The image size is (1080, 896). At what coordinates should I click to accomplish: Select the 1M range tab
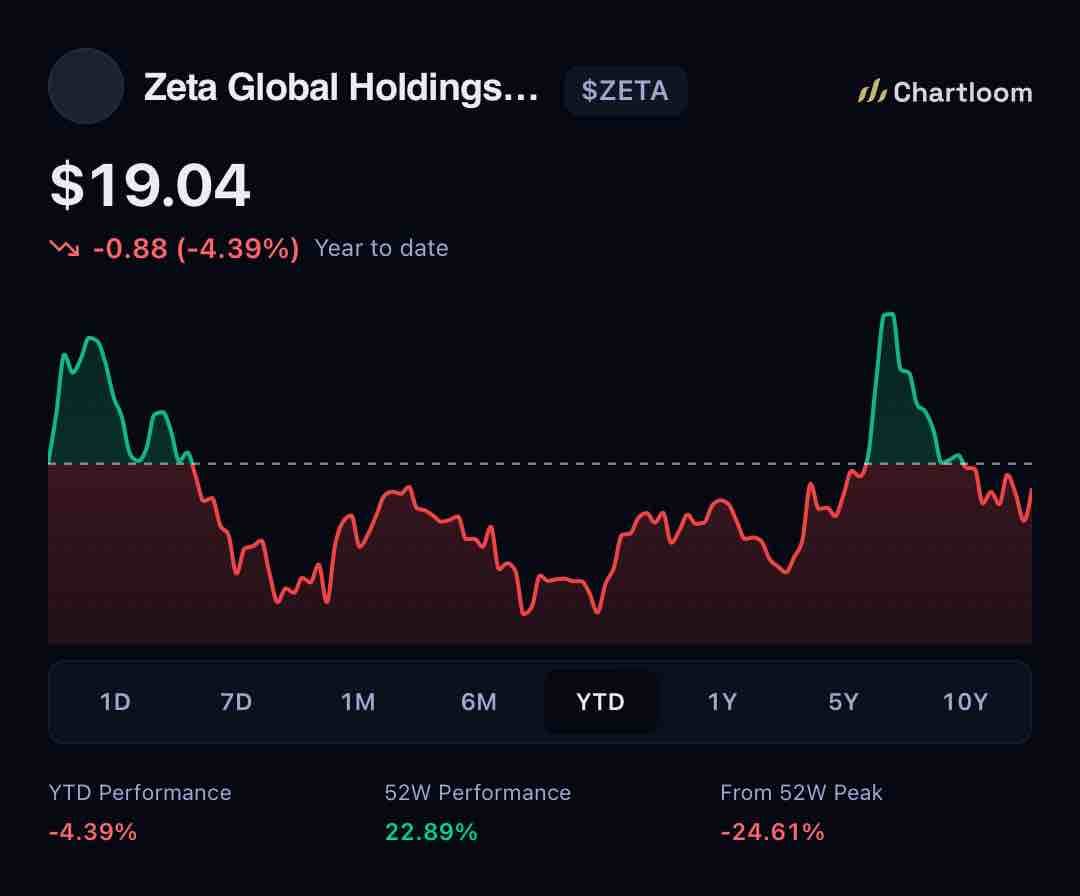[x=357, y=702]
